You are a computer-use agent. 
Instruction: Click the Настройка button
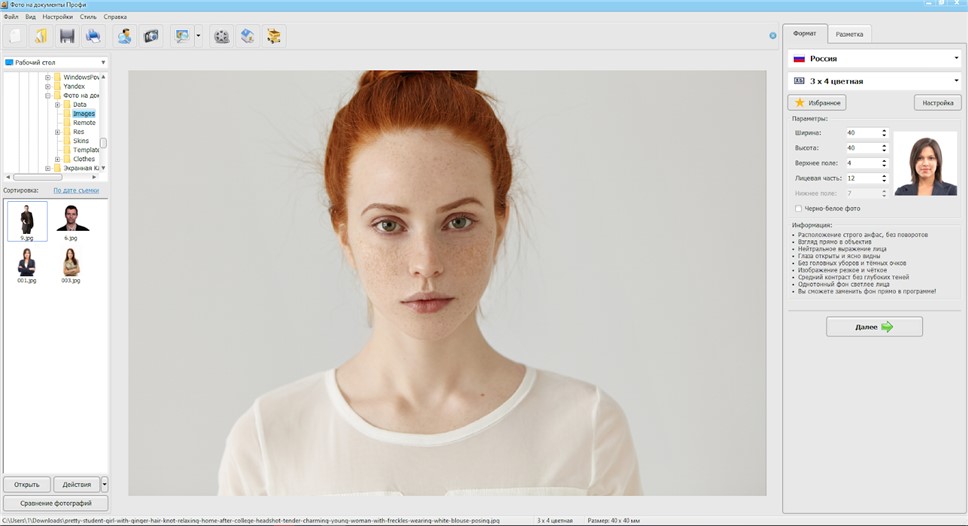pyautogui.click(x=937, y=102)
